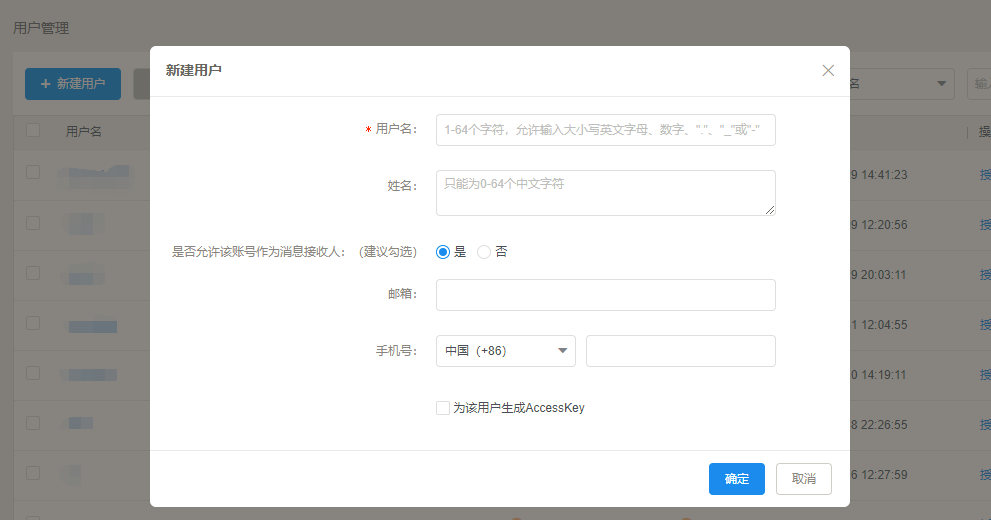Image resolution: width=991 pixels, height=520 pixels.
Task: Click the resize handle of 姓名 textarea
Action: [770, 210]
